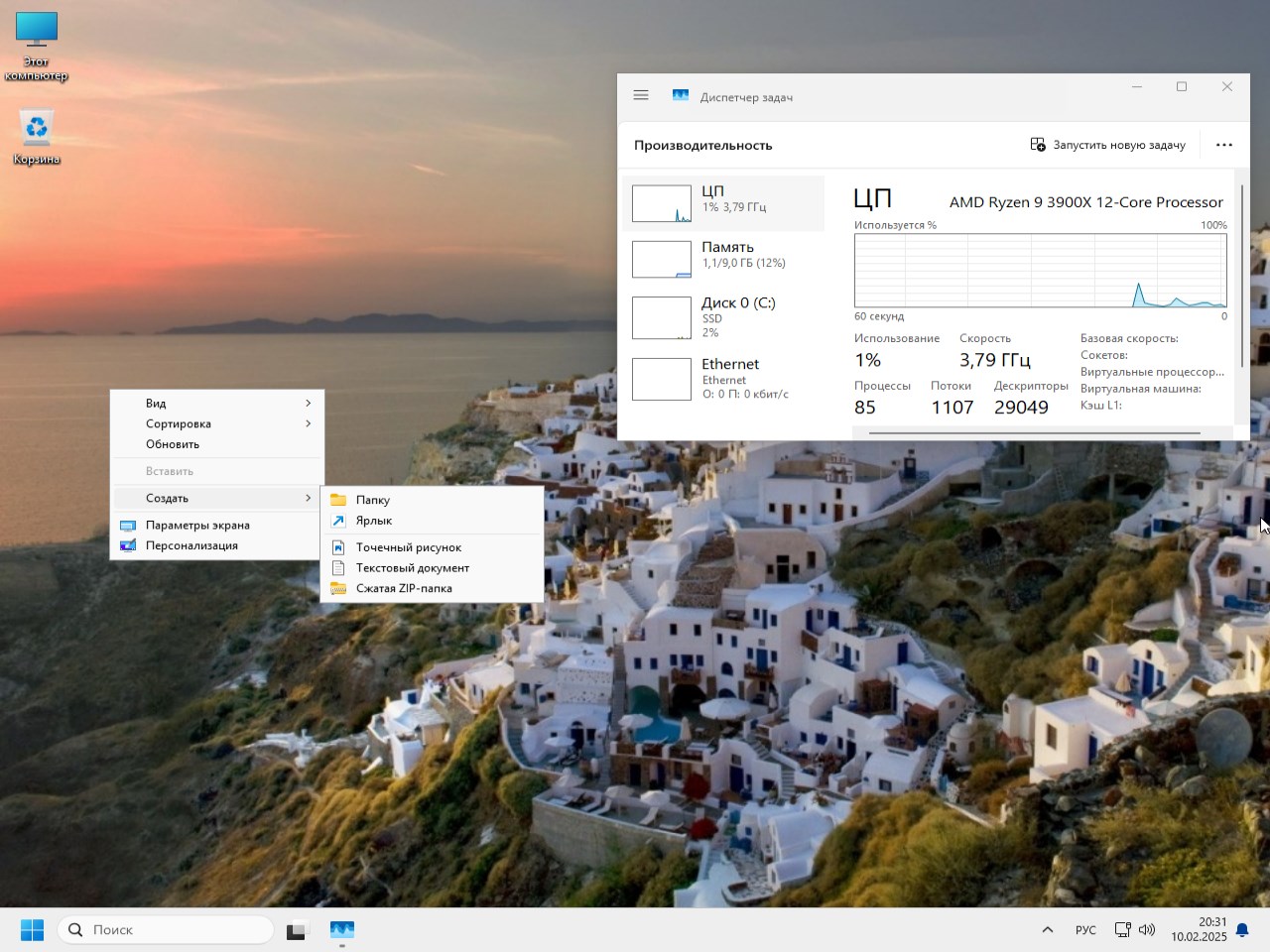1270x952 pixels.
Task: Minimize the Task Manager window
Action: click(x=1137, y=87)
